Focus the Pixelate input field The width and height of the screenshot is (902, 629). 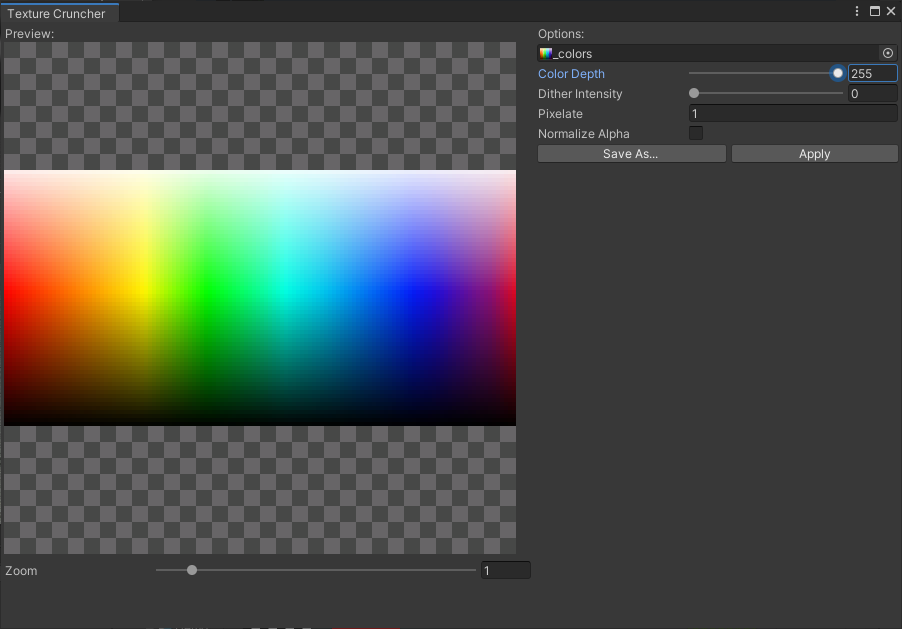coord(793,113)
